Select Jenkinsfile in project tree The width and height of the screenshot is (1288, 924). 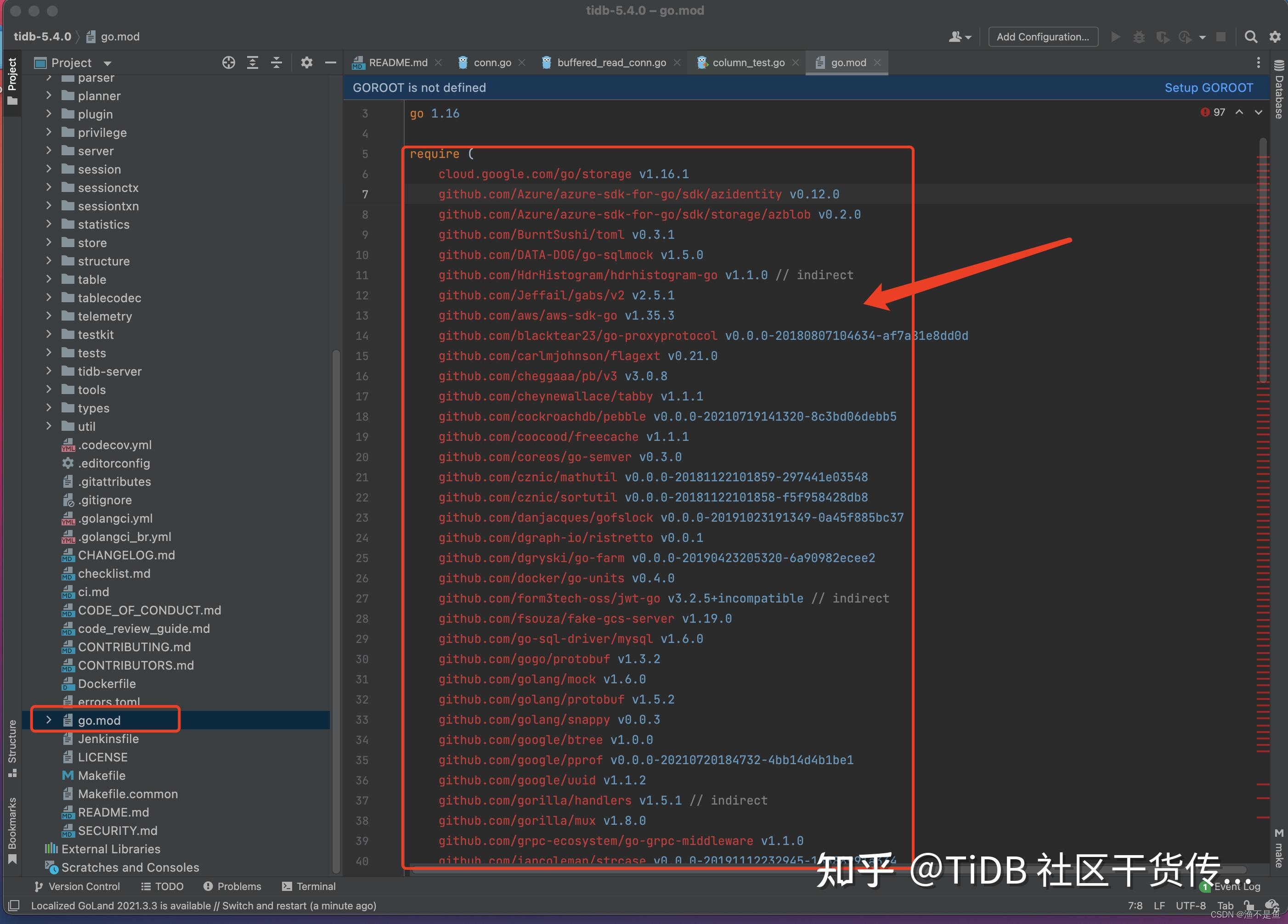click(x=108, y=738)
